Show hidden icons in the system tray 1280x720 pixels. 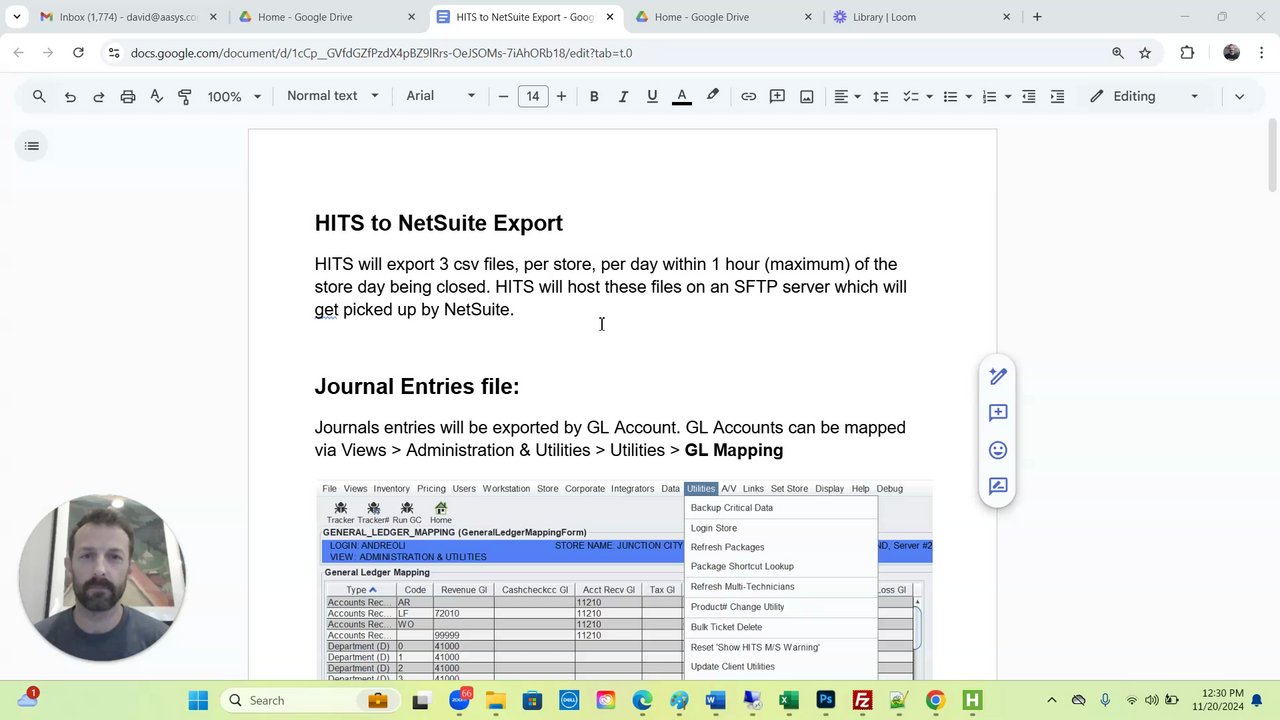tap(1051, 700)
